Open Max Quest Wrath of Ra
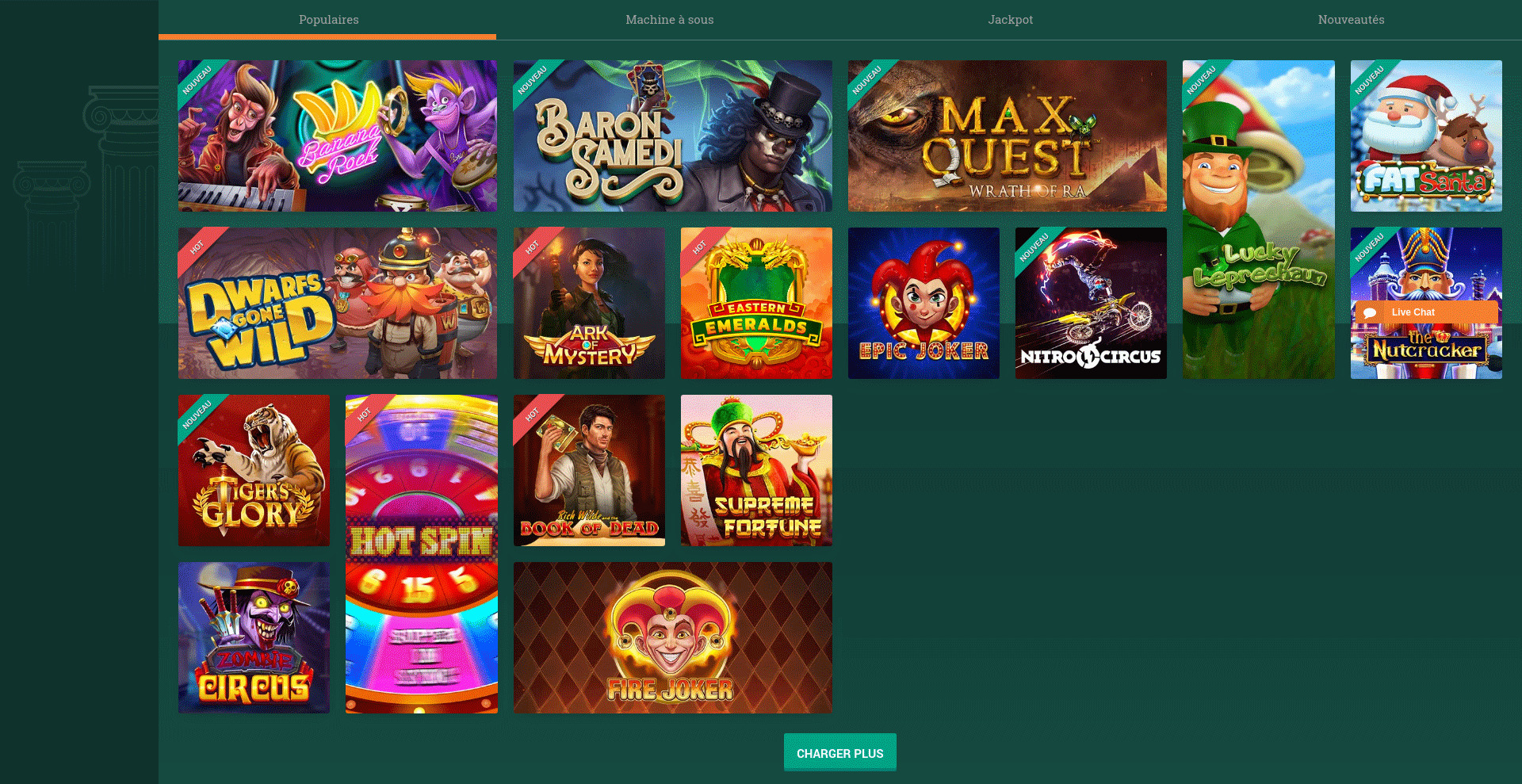The width and height of the screenshot is (1522, 784). [x=1008, y=136]
